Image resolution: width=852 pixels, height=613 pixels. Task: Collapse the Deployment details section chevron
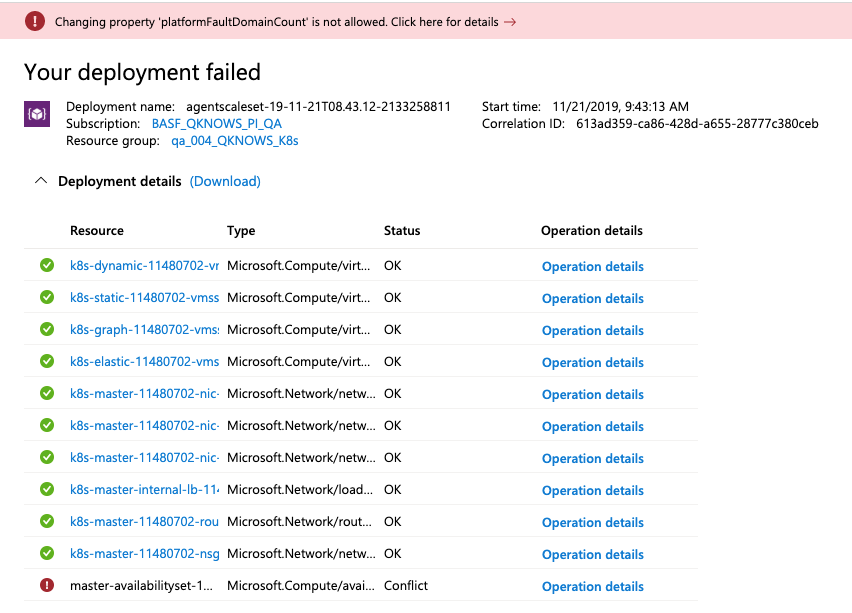[41, 181]
